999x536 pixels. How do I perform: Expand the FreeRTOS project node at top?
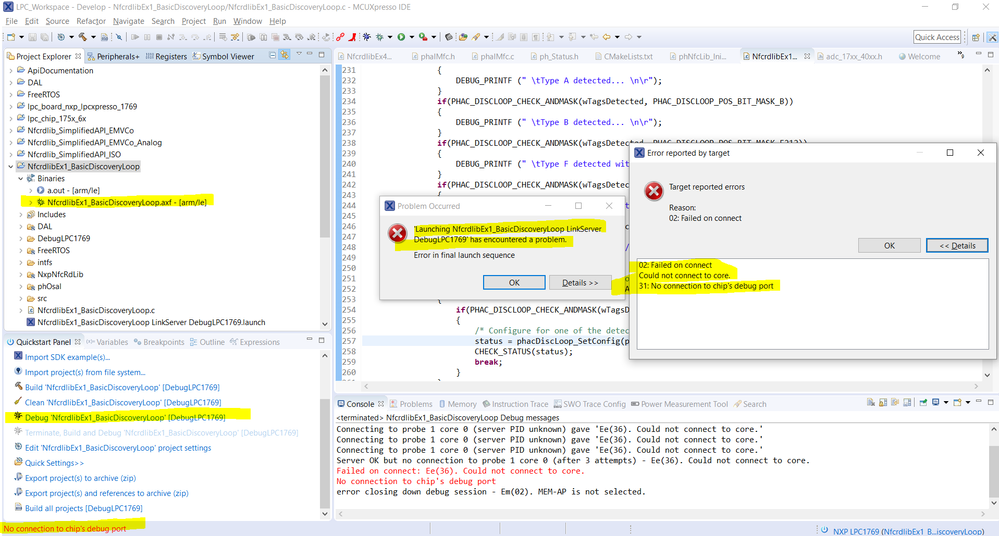click(x=11, y=94)
